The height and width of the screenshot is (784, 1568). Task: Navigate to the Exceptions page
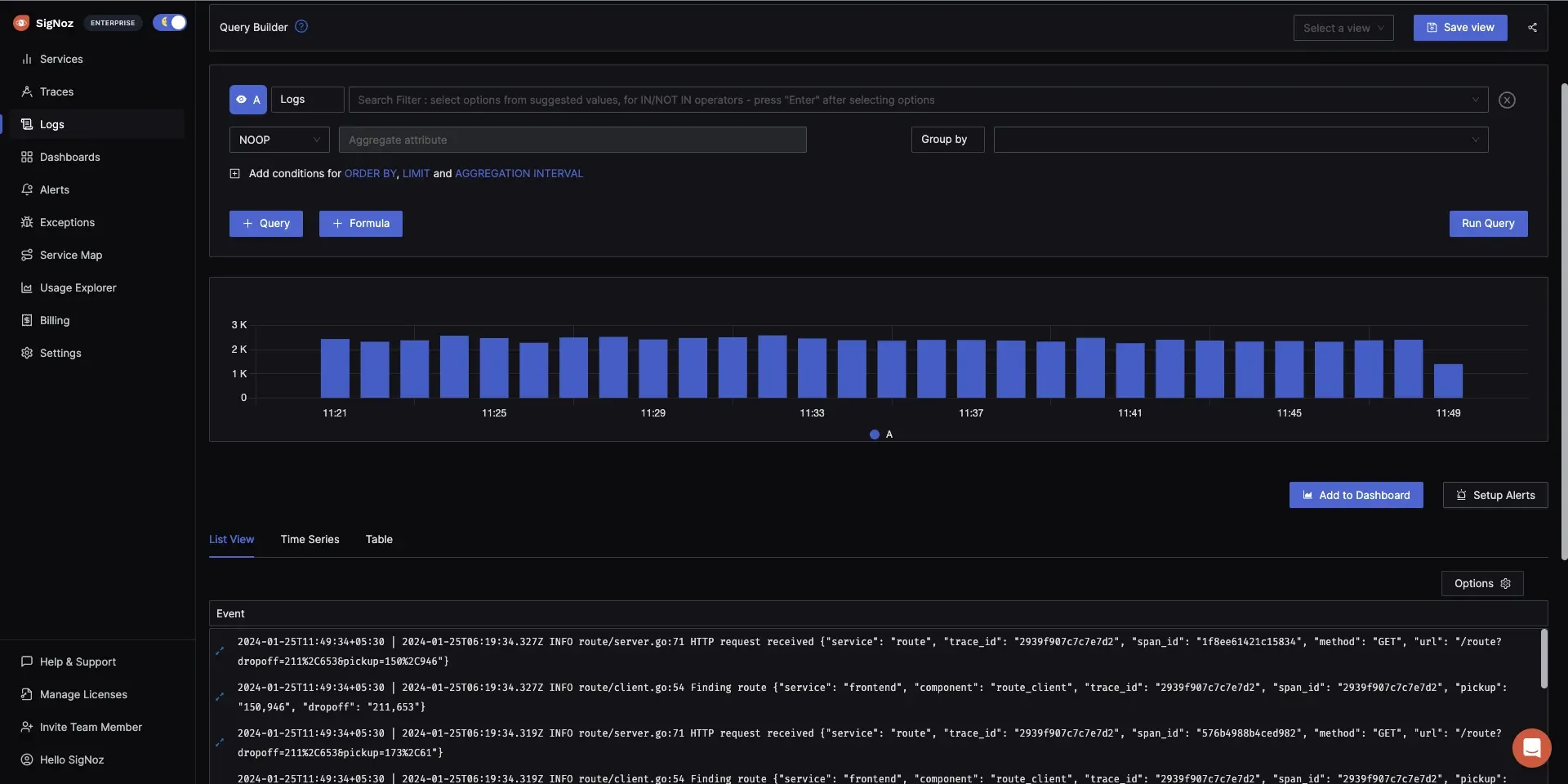[x=65, y=222]
